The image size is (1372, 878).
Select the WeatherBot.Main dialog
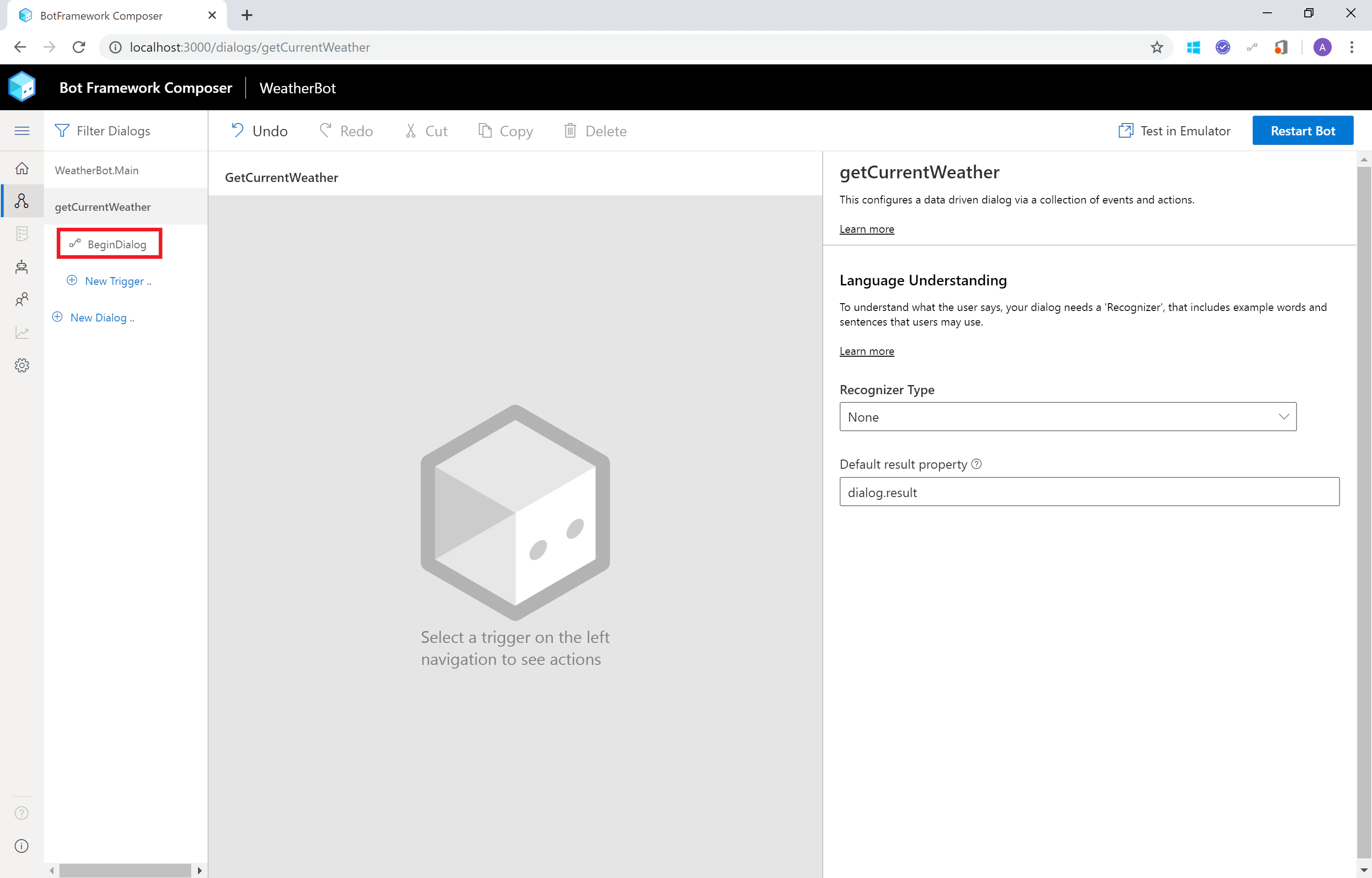[125, 170]
